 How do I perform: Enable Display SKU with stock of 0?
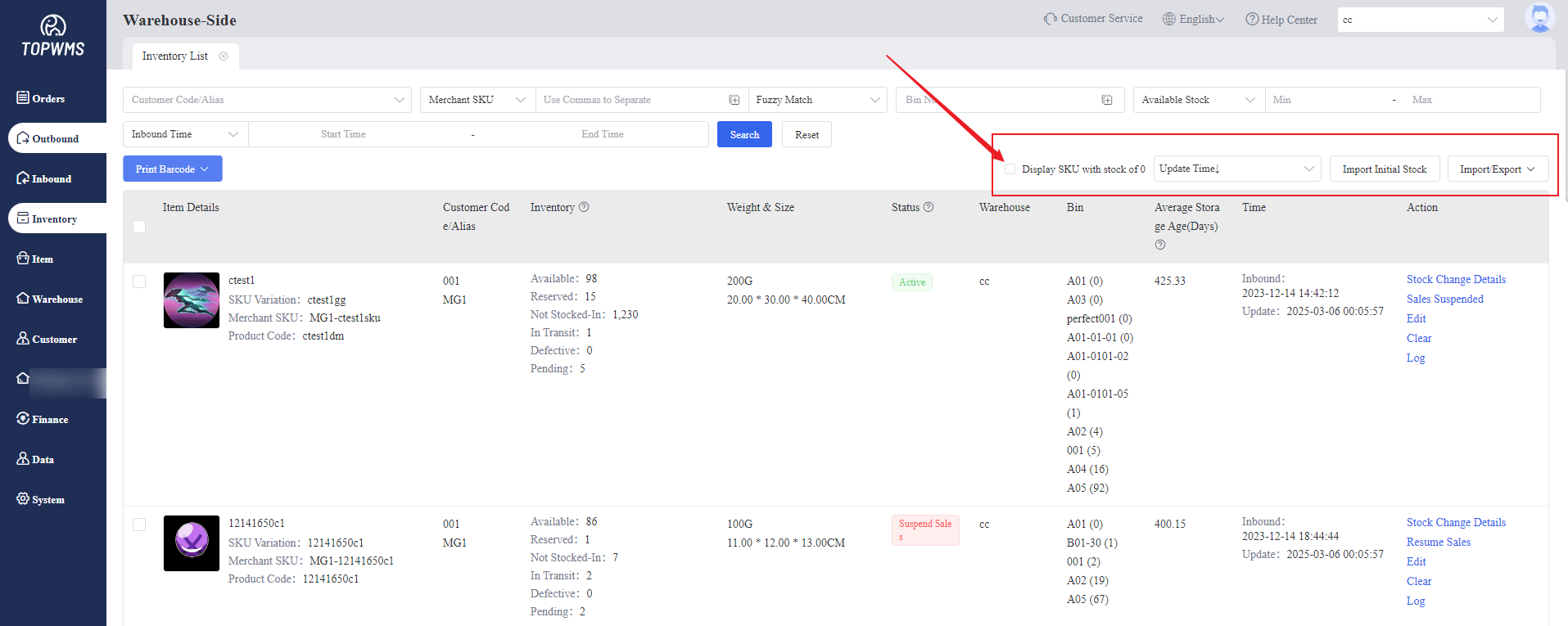pos(1010,169)
